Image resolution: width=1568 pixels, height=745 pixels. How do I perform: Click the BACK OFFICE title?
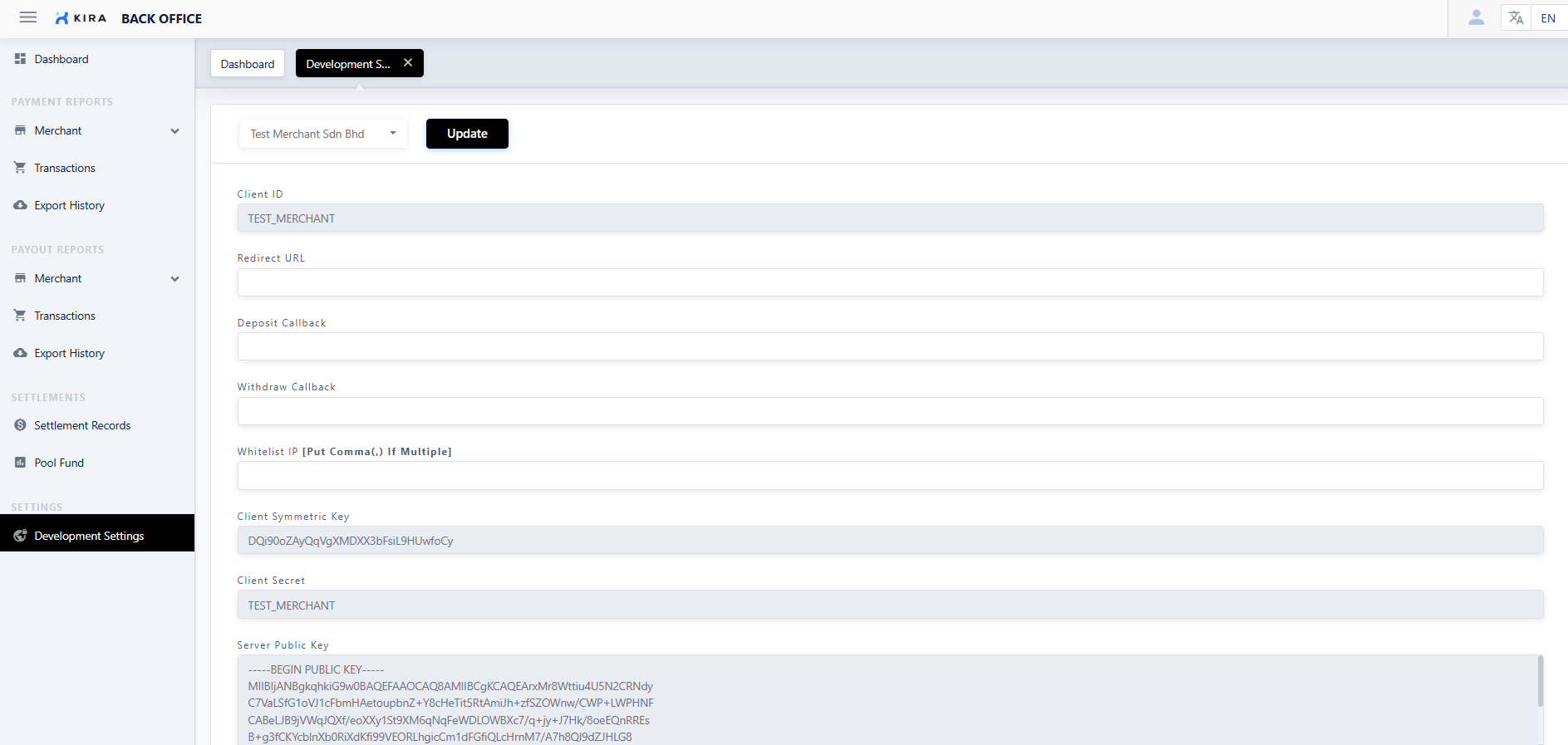click(x=161, y=18)
